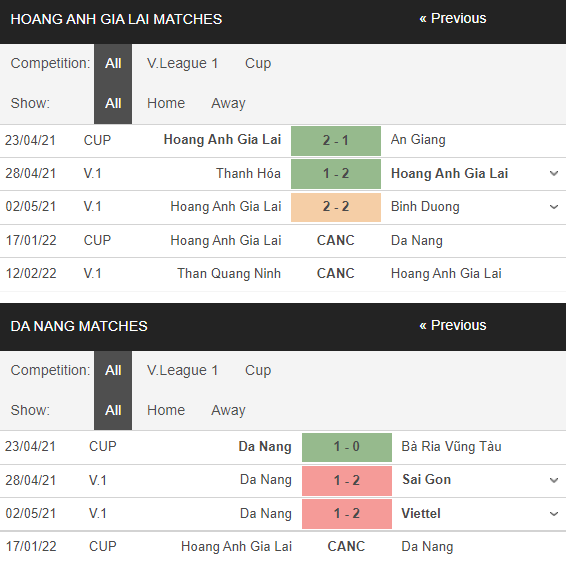
Task: Click CANC status of 17/01/22 match in top table
Action: point(336,240)
